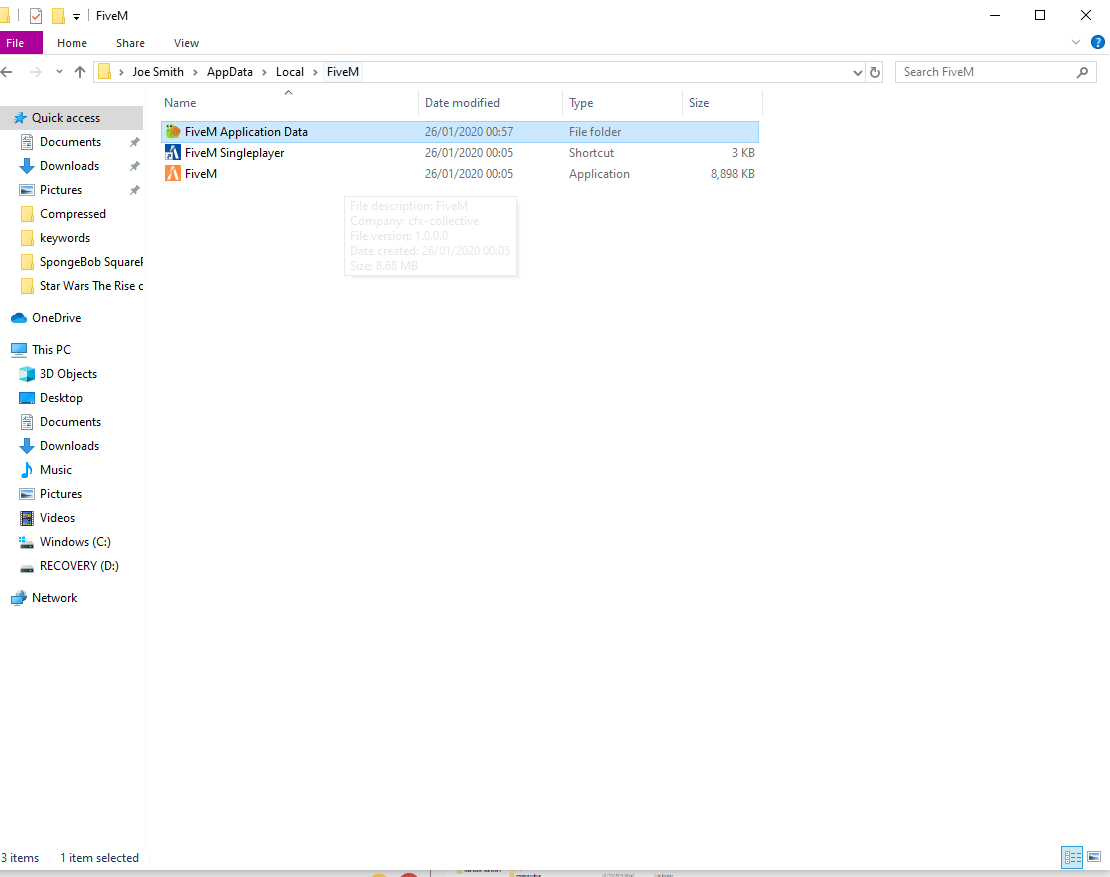Open Help with the question mark icon
Image resolution: width=1110 pixels, height=877 pixels.
pyautogui.click(x=1097, y=42)
